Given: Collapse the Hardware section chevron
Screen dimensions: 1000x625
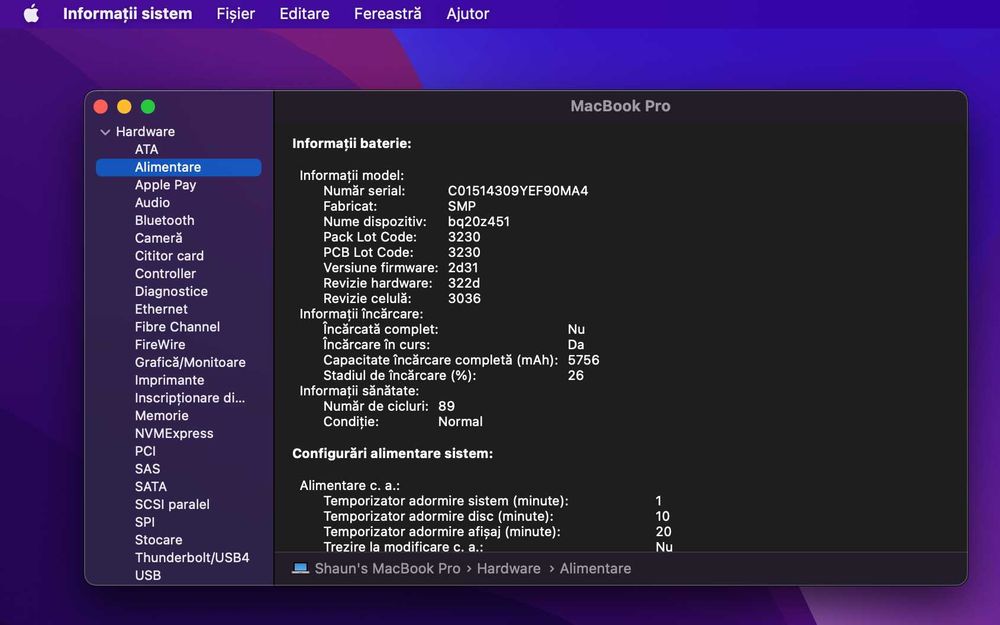Looking at the screenshot, I should pyautogui.click(x=105, y=132).
